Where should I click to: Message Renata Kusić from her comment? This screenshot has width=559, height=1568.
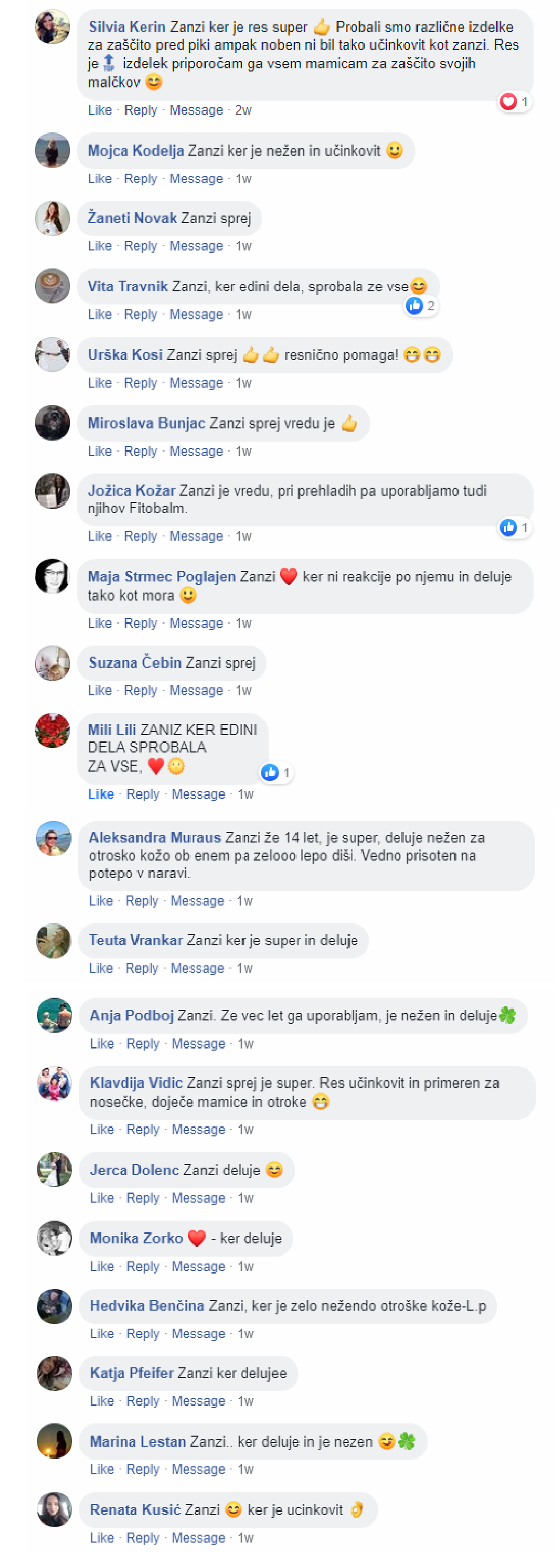[199, 1538]
